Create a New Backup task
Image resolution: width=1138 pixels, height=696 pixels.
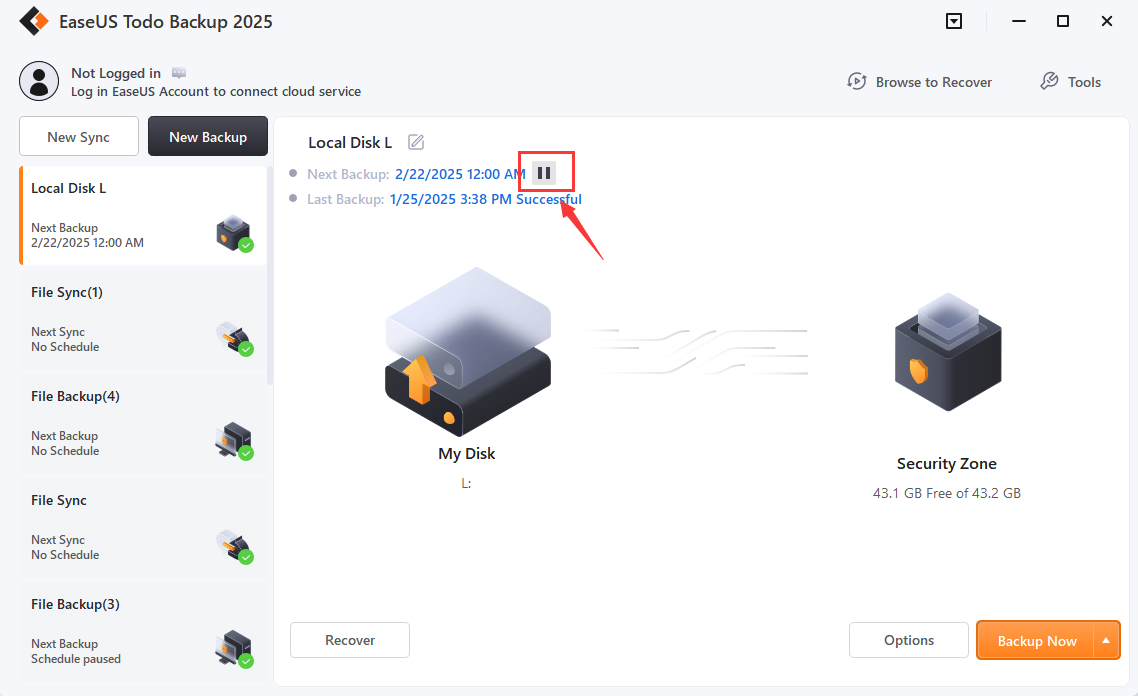point(208,136)
